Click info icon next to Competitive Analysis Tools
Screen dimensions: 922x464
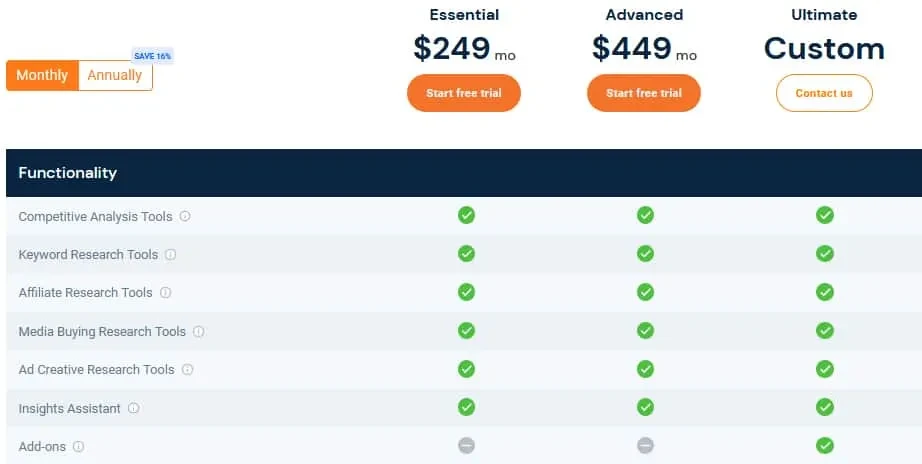pyautogui.click(x=185, y=216)
